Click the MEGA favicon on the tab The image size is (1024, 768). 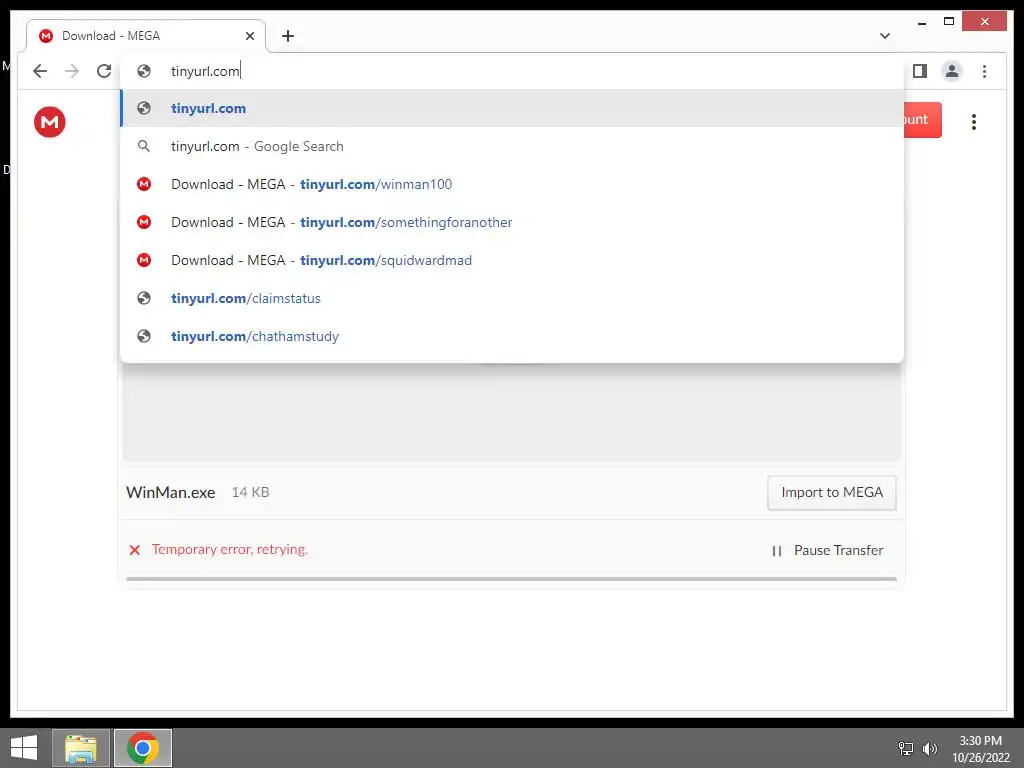click(x=46, y=36)
